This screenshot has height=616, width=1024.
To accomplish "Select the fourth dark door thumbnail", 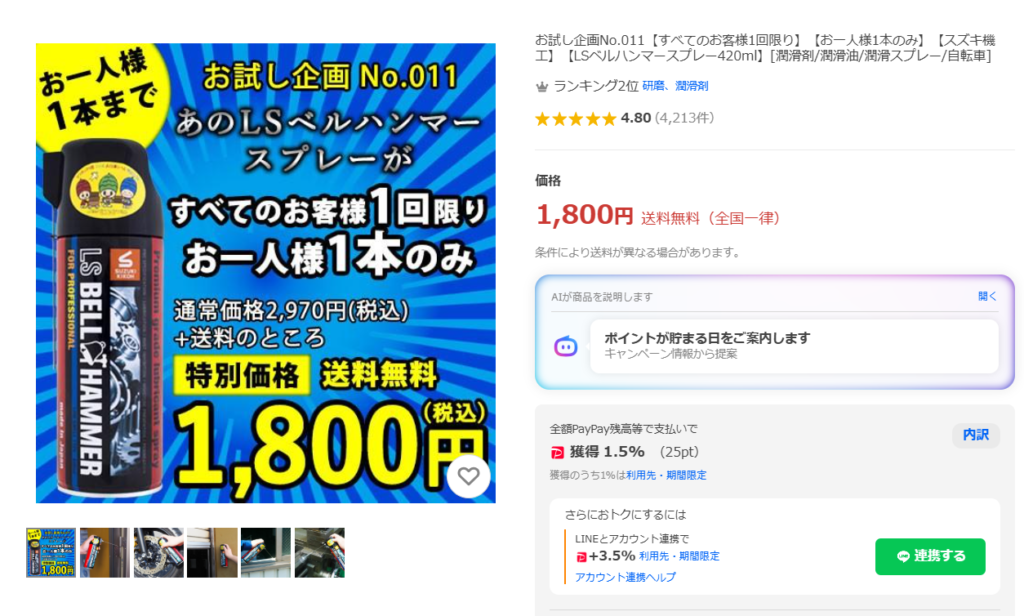I will tap(212, 553).
